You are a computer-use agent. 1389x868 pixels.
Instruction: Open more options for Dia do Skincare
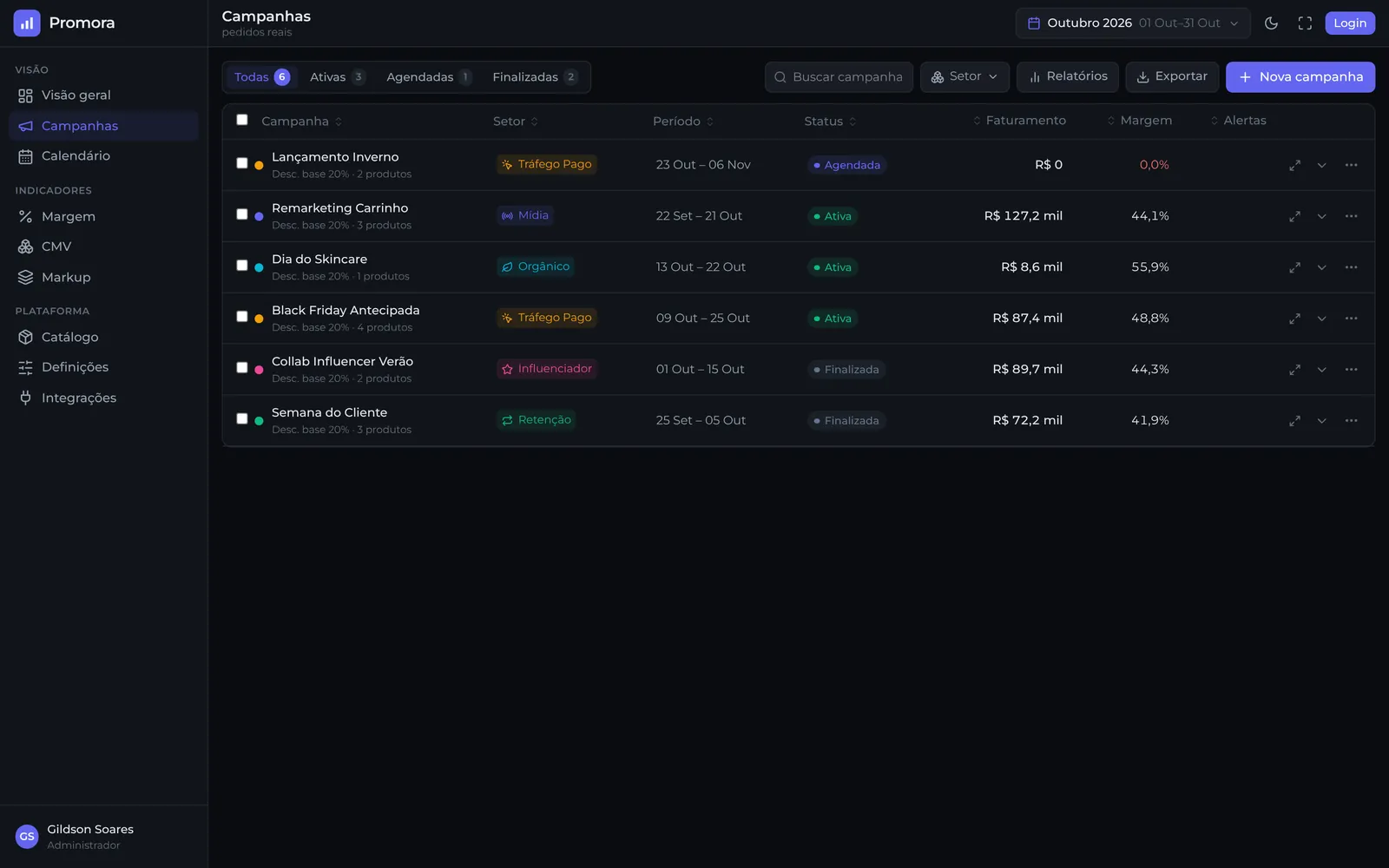[x=1351, y=267]
